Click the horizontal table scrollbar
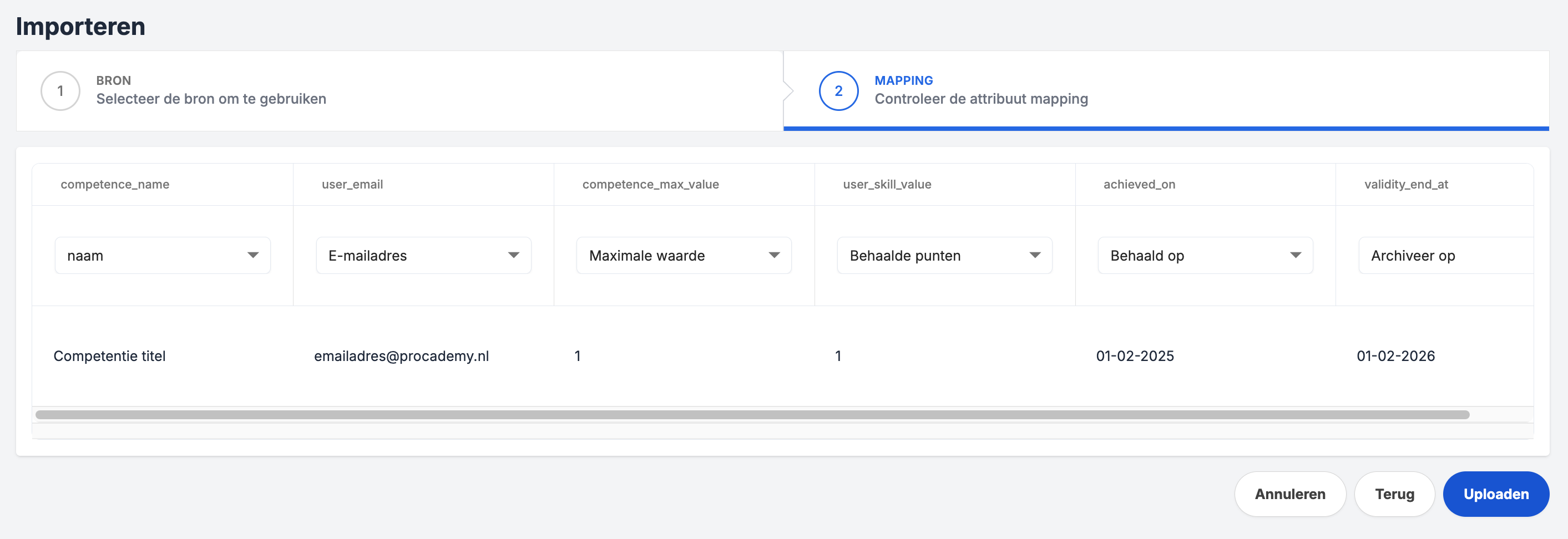 [752, 415]
